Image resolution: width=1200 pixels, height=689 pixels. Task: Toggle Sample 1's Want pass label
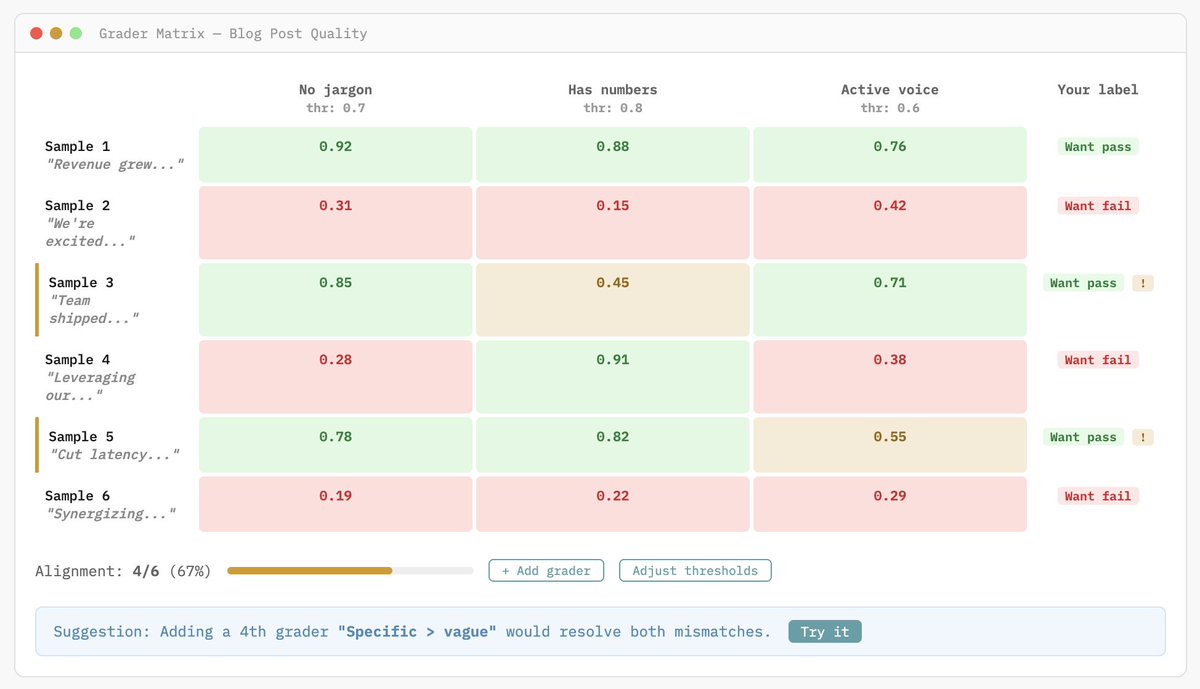coord(1097,147)
